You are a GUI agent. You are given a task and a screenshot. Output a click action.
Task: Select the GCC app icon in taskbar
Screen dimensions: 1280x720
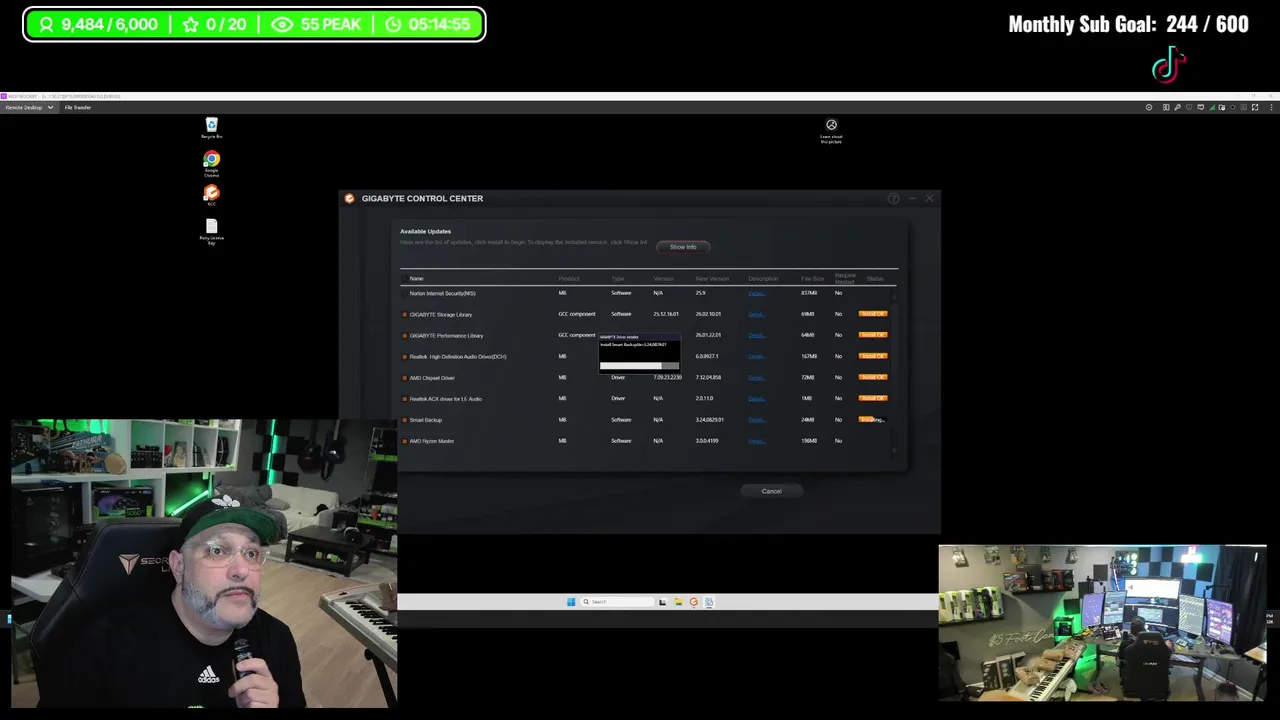tap(694, 602)
